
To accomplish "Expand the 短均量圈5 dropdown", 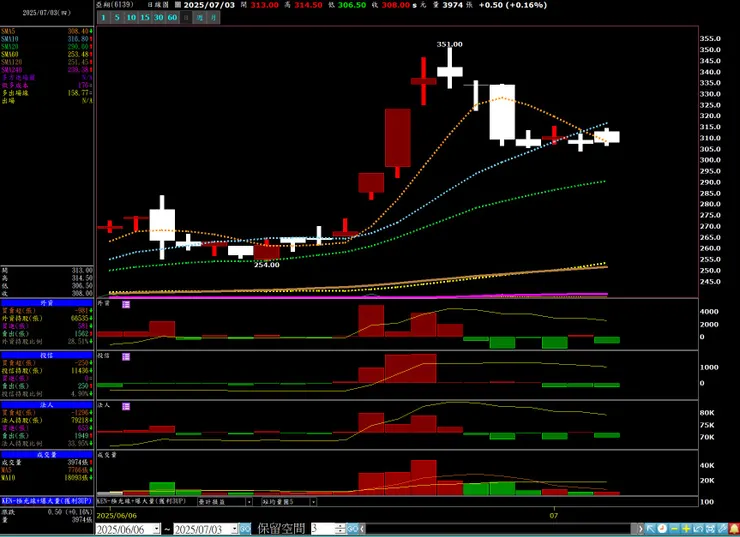I will click(x=313, y=502).
